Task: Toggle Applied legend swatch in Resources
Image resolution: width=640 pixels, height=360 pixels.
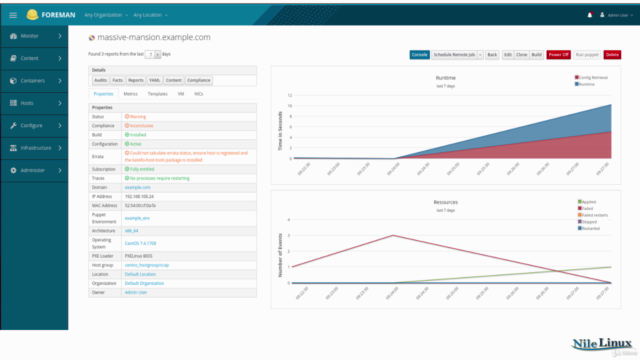Action: [x=580, y=202]
